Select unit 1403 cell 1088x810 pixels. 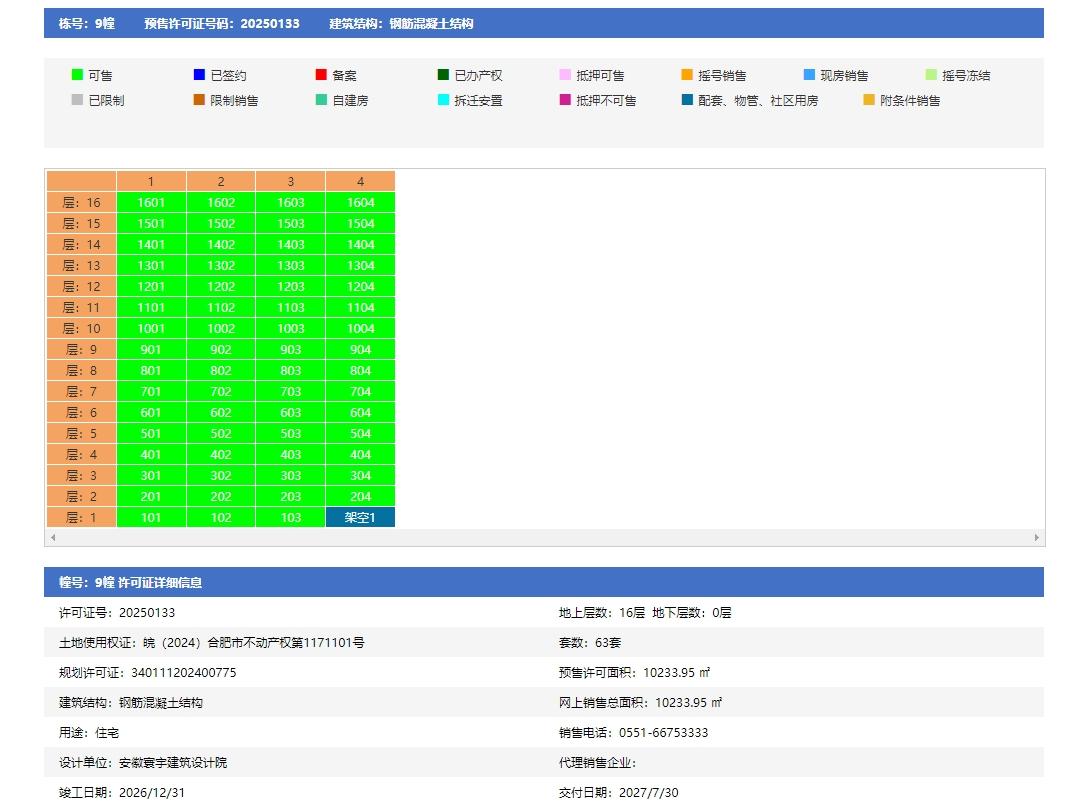[291, 244]
